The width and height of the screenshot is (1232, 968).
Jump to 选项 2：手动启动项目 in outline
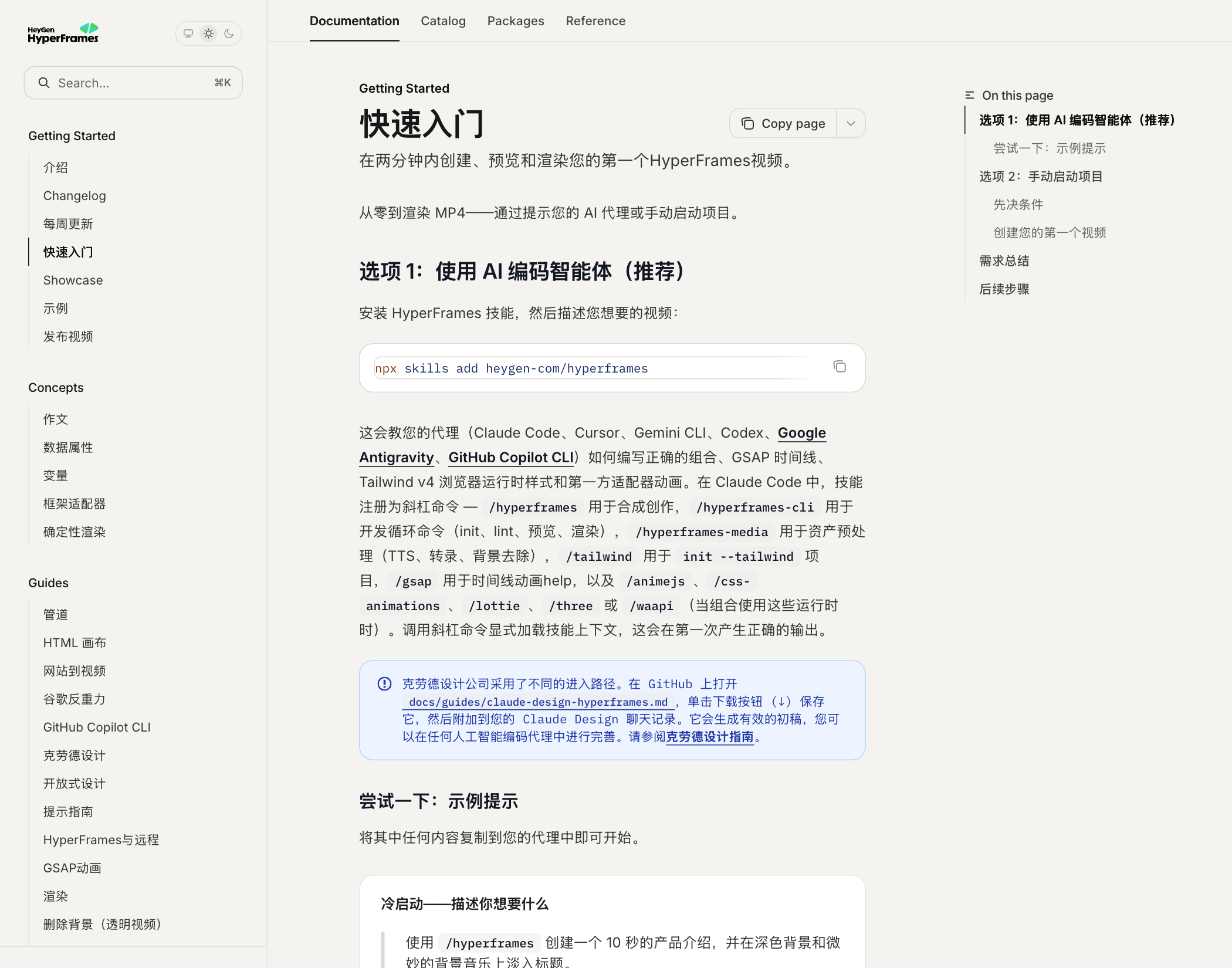pyautogui.click(x=1041, y=177)
